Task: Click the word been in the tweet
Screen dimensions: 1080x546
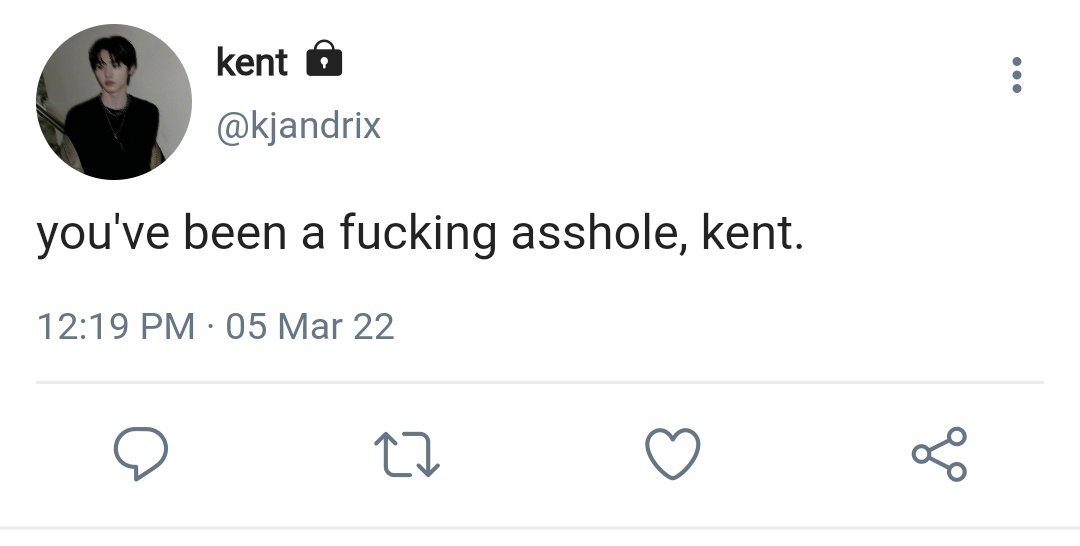Action: pos(234,233)
